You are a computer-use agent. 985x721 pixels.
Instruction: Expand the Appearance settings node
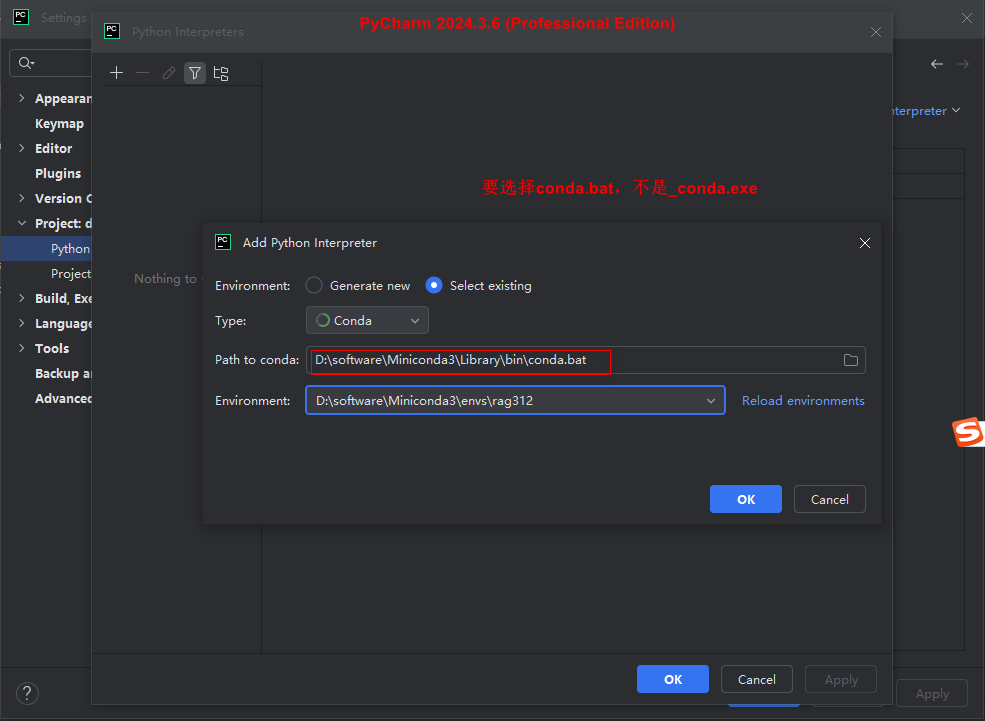pos(22,98)
